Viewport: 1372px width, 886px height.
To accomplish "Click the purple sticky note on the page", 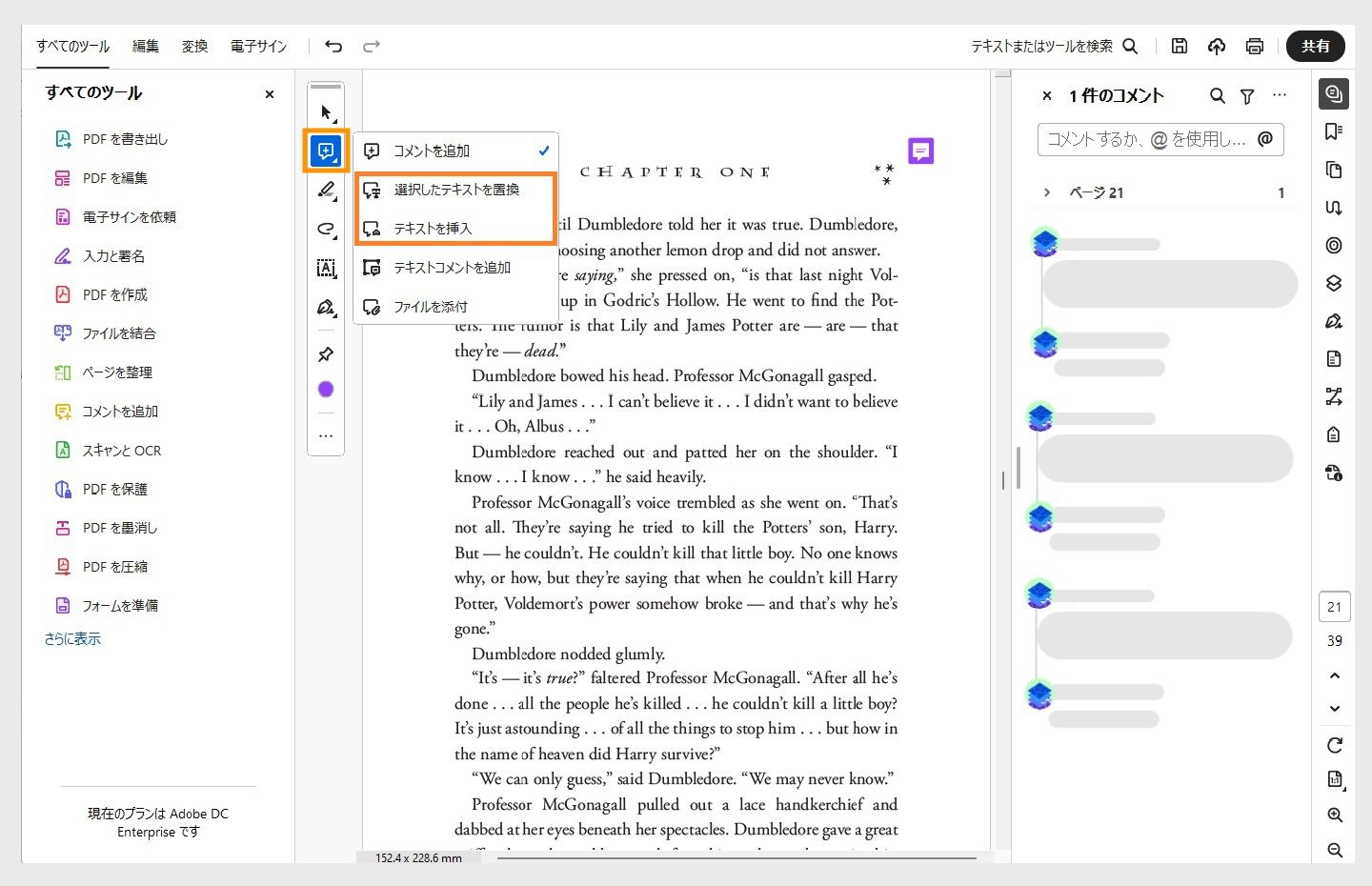I will point(920,151).
